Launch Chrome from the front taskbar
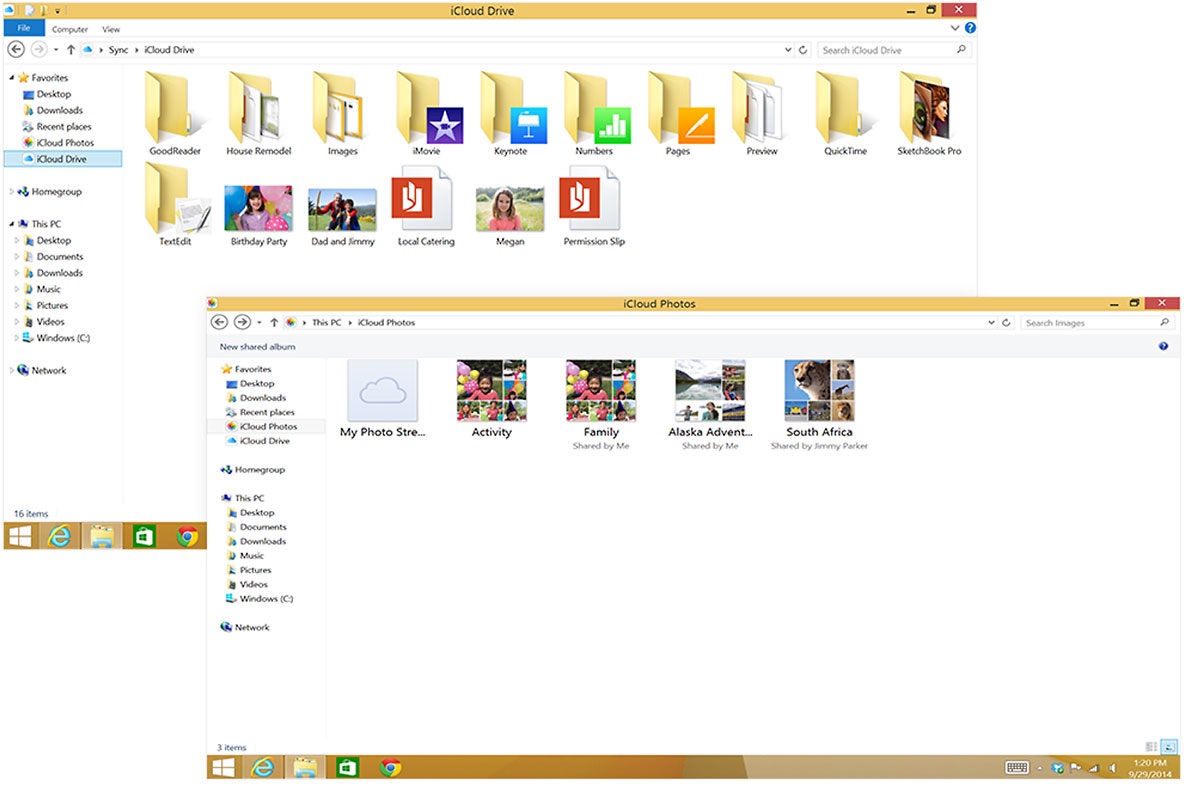The height and width of the screenshot is (788, 1184). pos(391,767)
